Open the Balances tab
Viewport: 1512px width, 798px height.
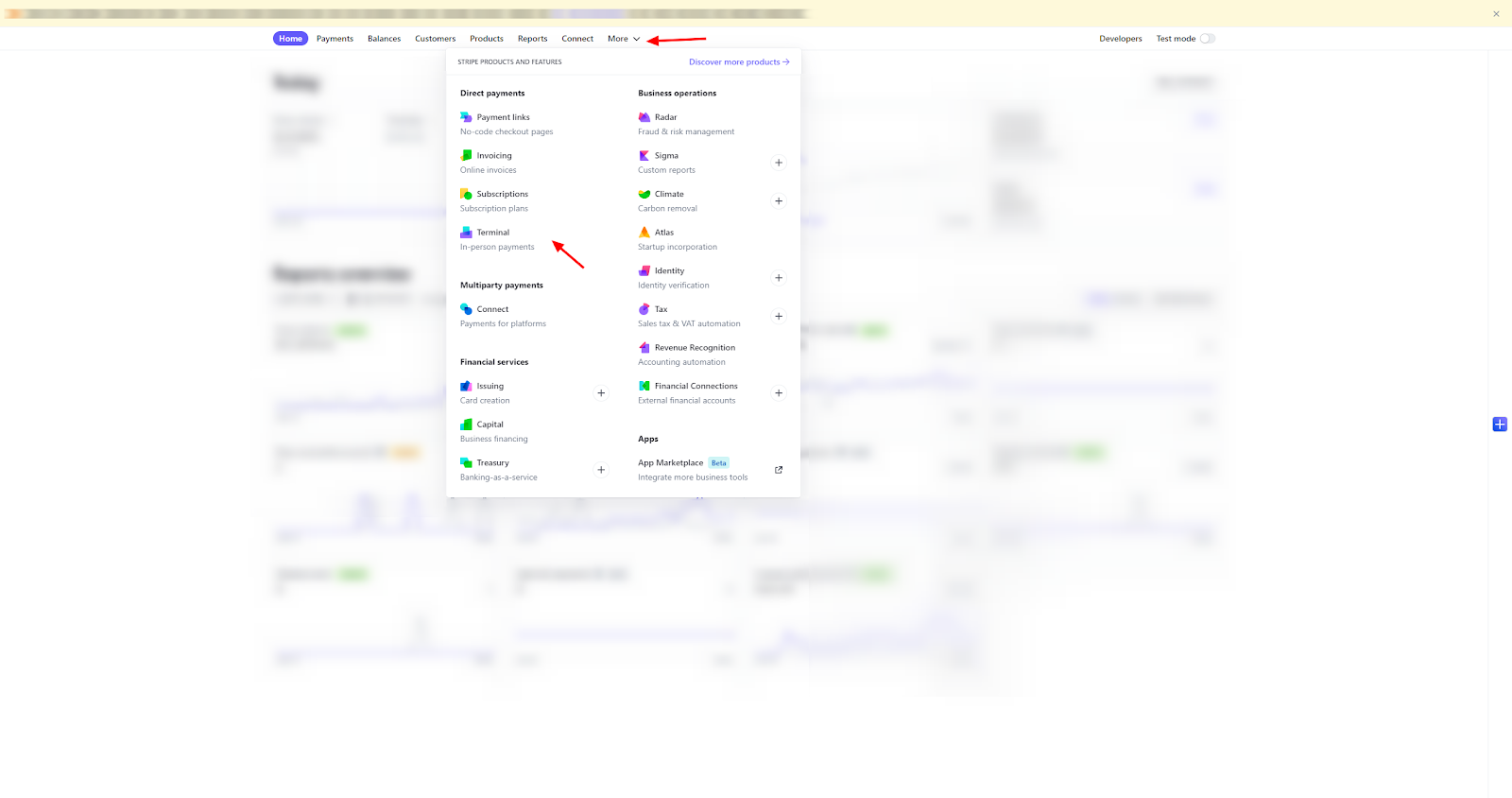(x=384, y=39)
